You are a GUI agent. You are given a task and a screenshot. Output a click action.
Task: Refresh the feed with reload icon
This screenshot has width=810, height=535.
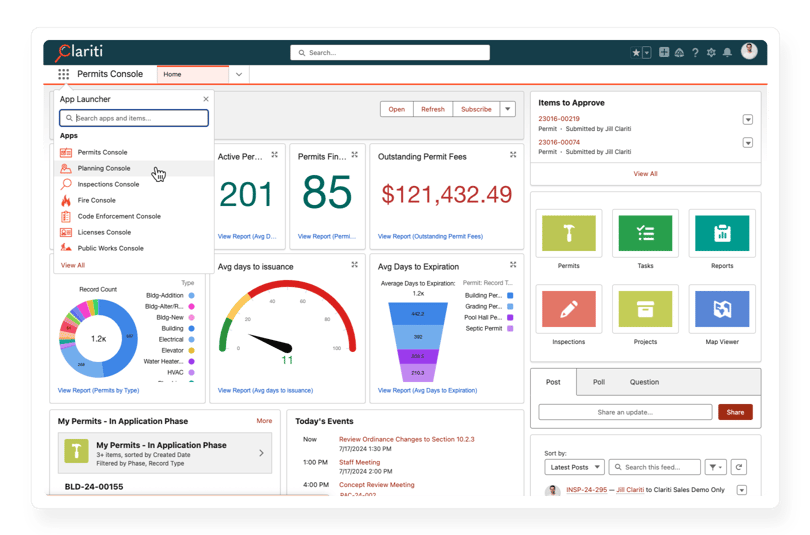click(x=738, y=467)
